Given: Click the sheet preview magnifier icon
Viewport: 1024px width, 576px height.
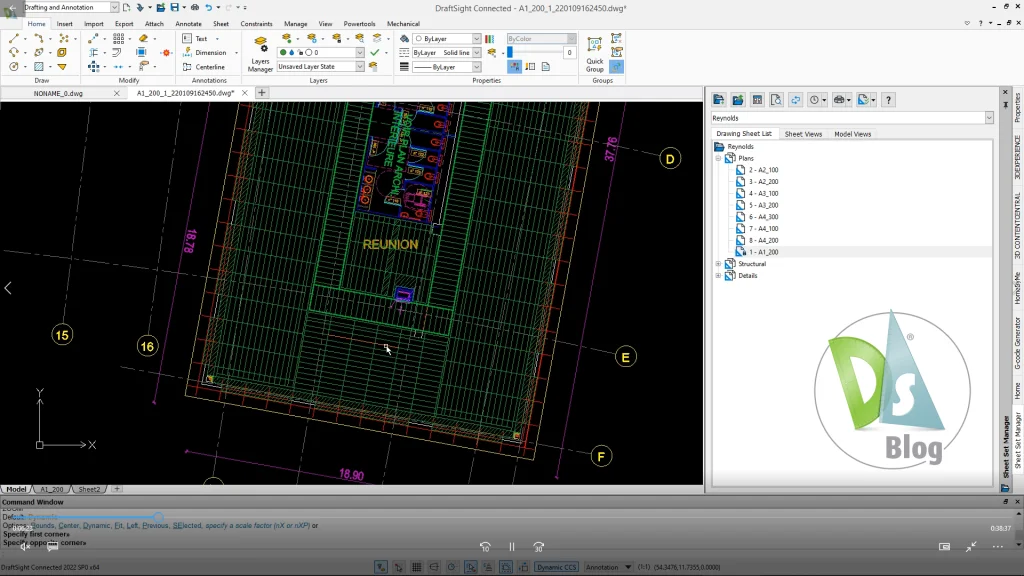Looking at the screenshot, I should [x=776, y=100].
